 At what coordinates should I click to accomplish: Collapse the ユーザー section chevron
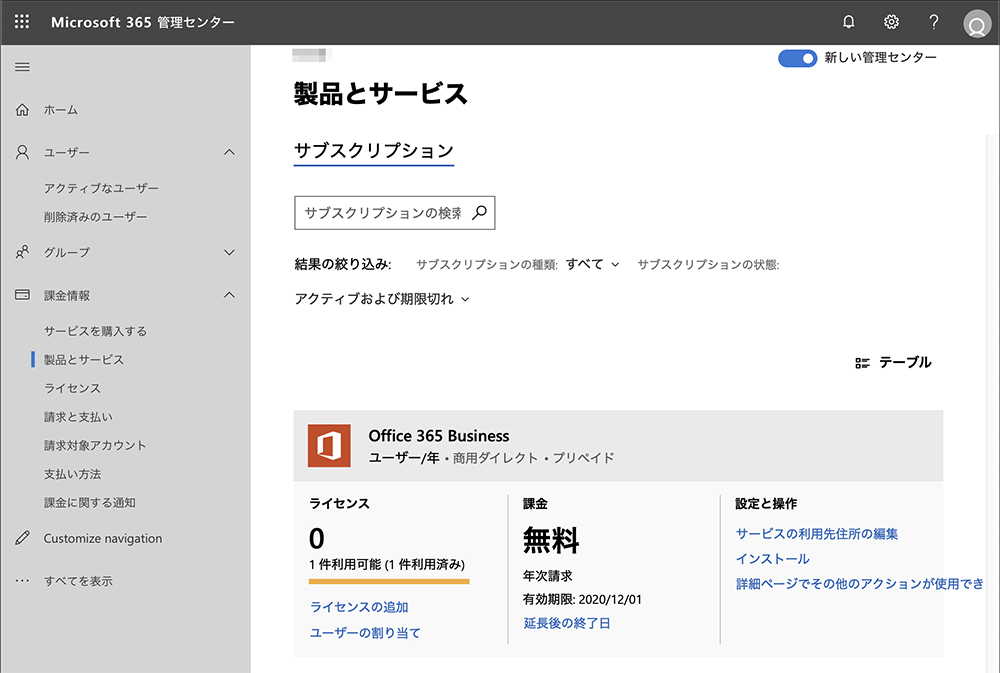(x=230, y=152)
